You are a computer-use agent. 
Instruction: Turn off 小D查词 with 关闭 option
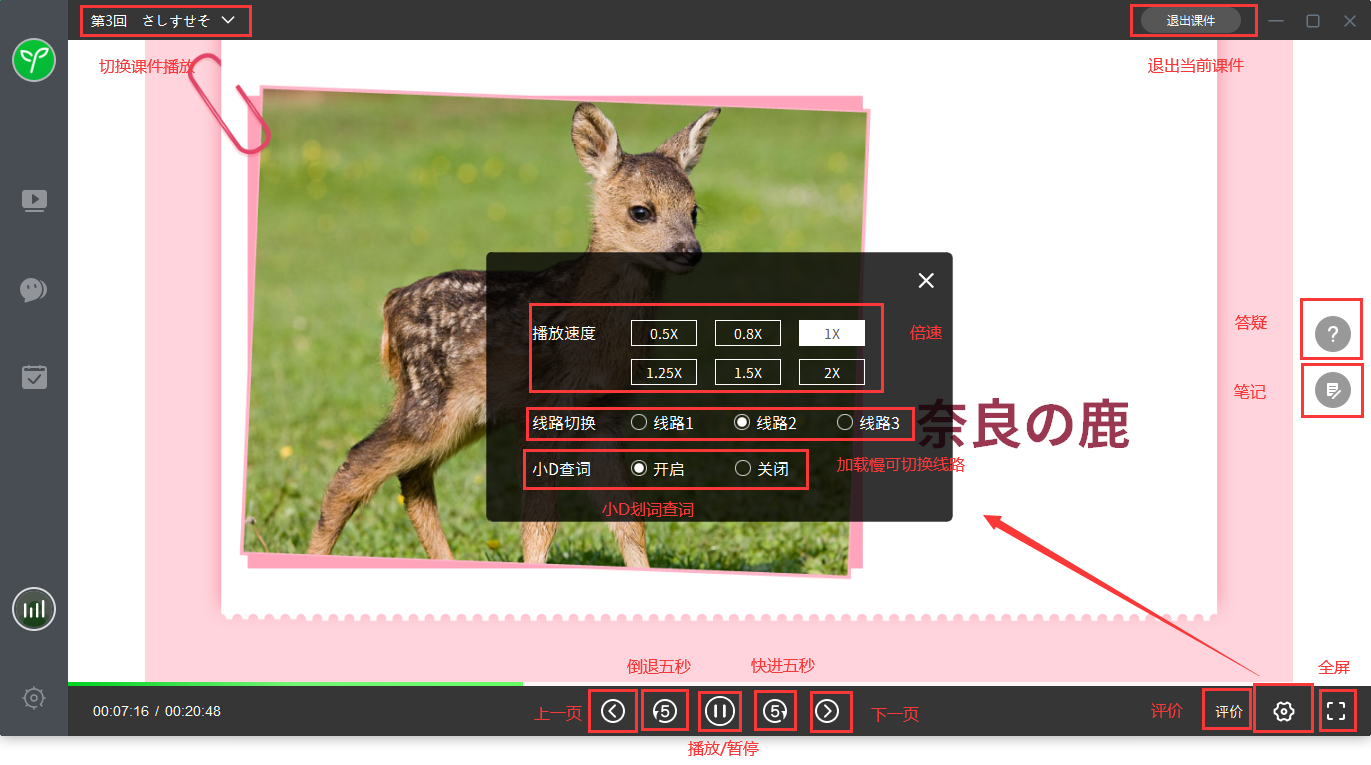pyautogui.click(x=743, y=468)
